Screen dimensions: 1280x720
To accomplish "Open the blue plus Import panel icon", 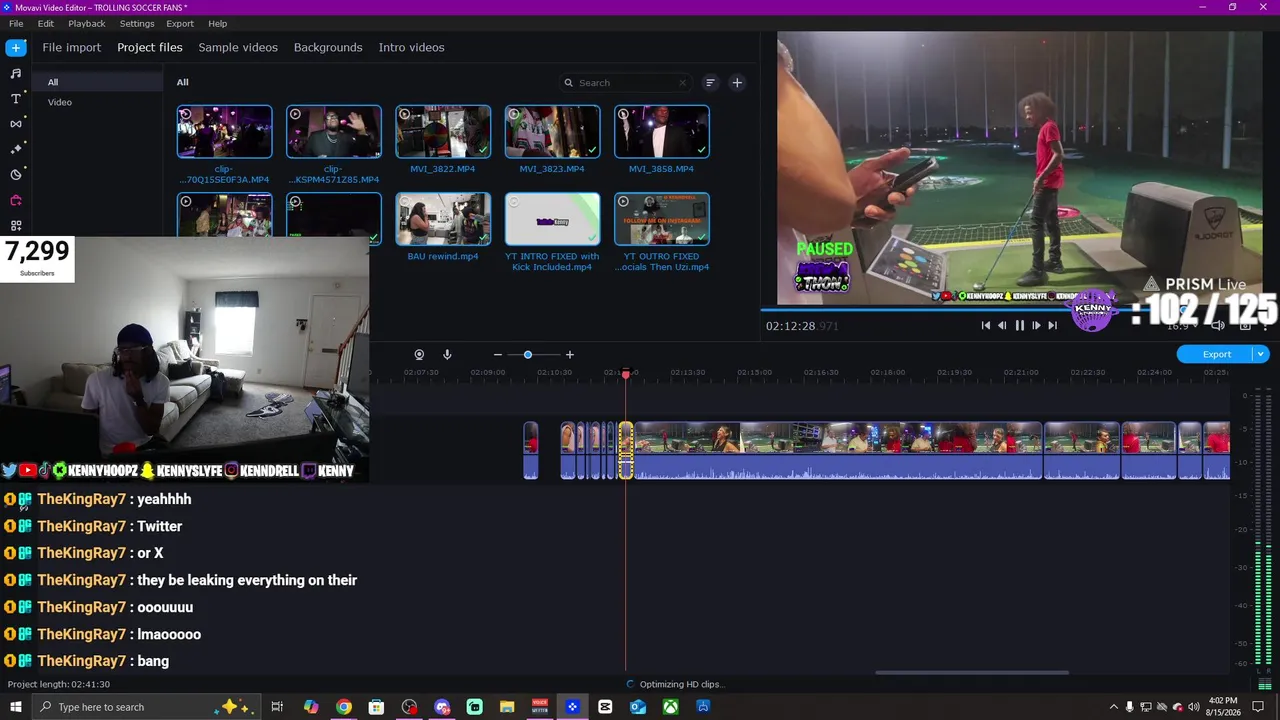I will (16, 48).
